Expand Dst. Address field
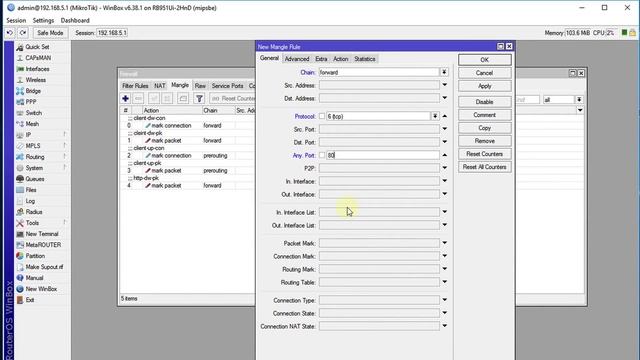The width and height of the screenshot is (640, 360). [x=444, y=98]
